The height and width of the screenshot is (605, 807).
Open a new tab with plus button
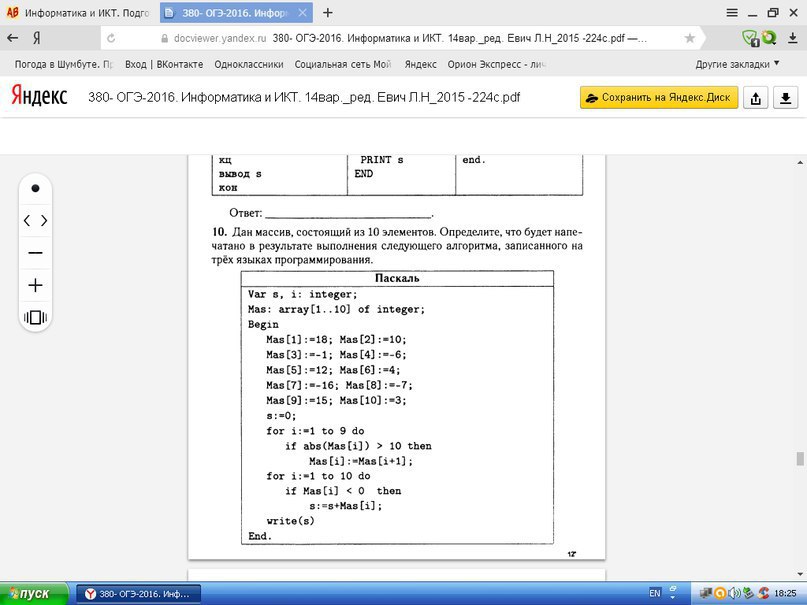[x=328, y=13]
